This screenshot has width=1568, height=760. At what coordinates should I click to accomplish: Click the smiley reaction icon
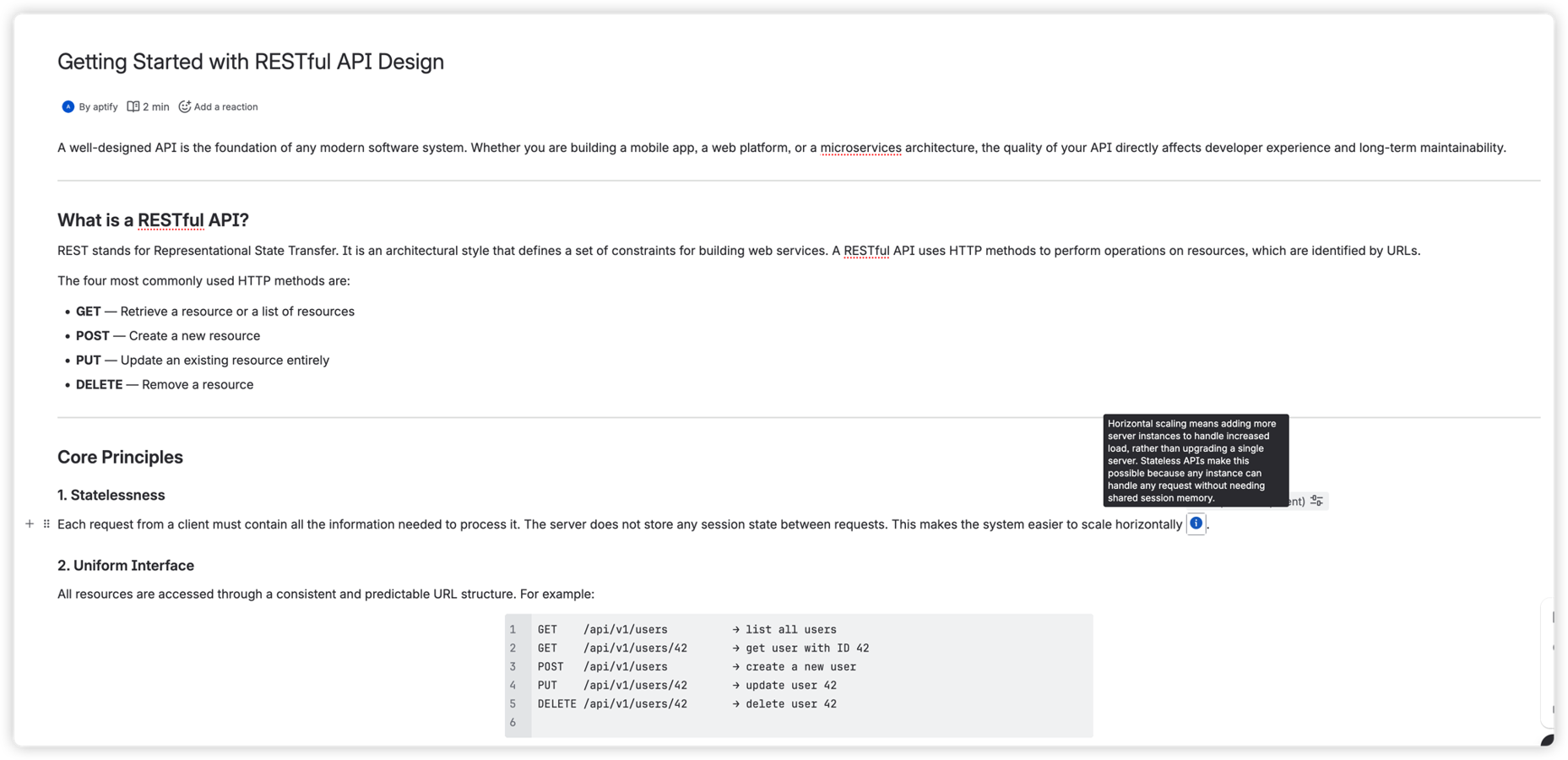[x=185, y=106]
